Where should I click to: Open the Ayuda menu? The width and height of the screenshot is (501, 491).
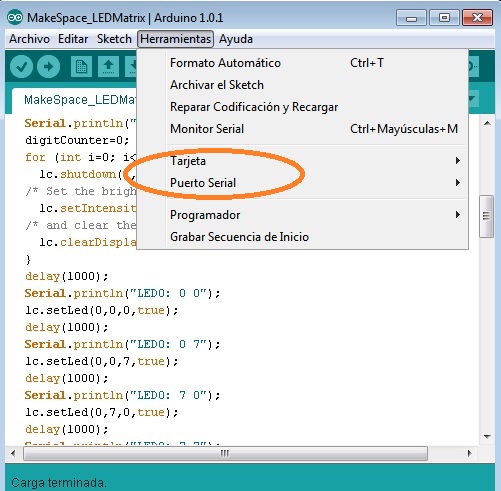pyautogui.click(x=236, y=39)
